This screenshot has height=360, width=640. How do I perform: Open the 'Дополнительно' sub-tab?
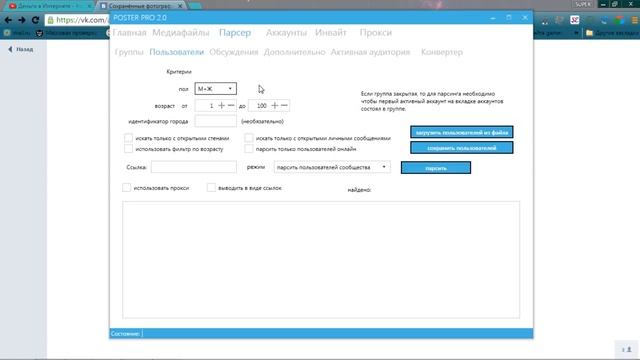[x=295, y=52]
